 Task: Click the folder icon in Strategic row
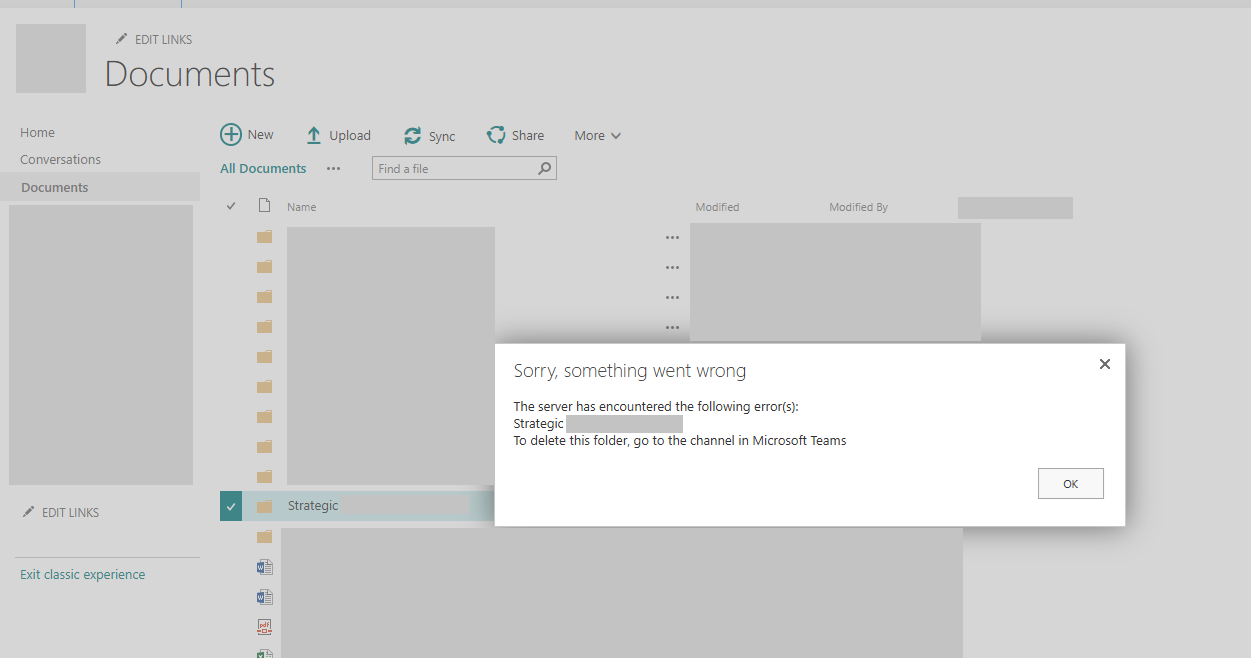[264, 506]
